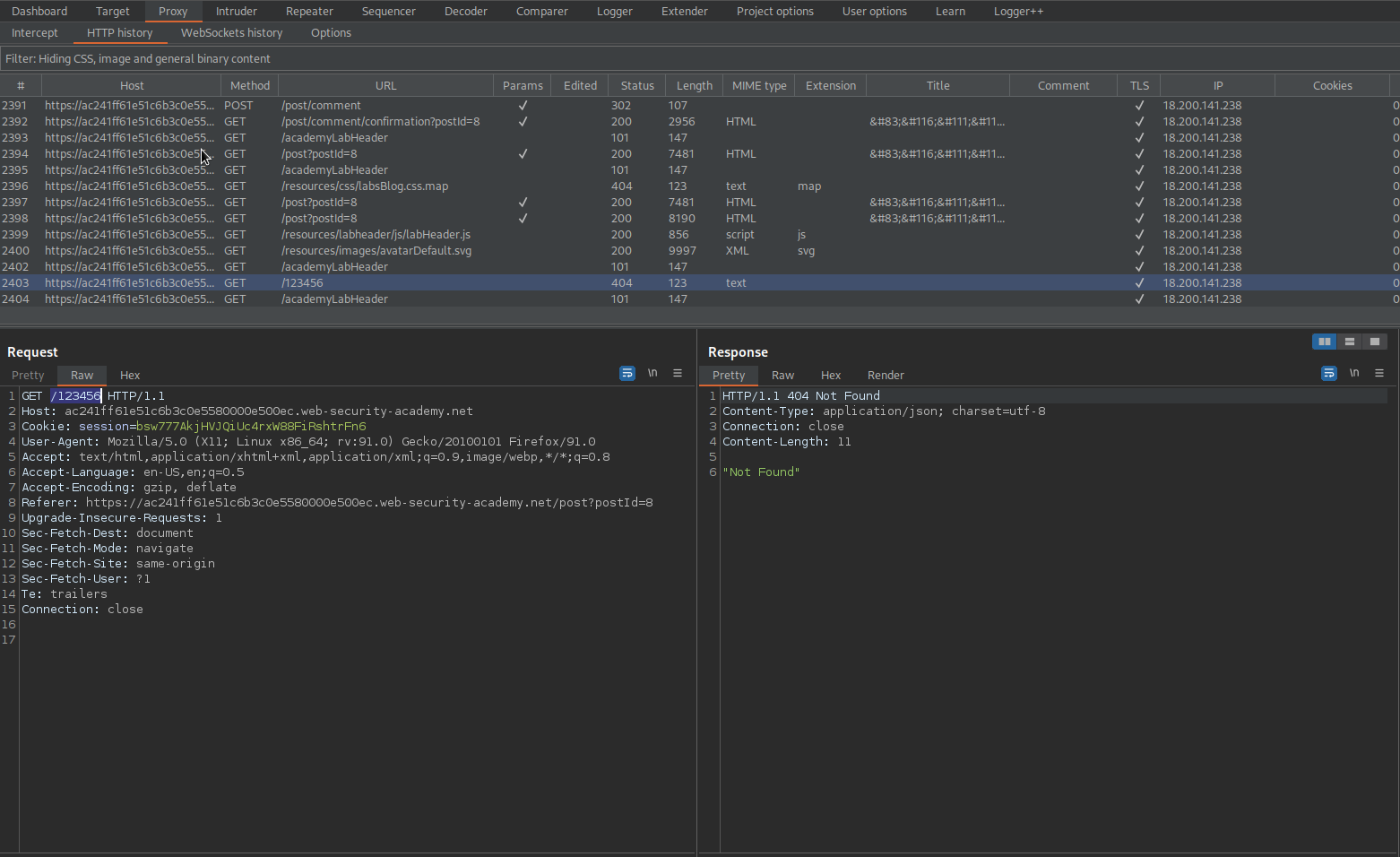1400x857 pixels.
Task: Sort history by Extension column
Action: tap(831, 85)
